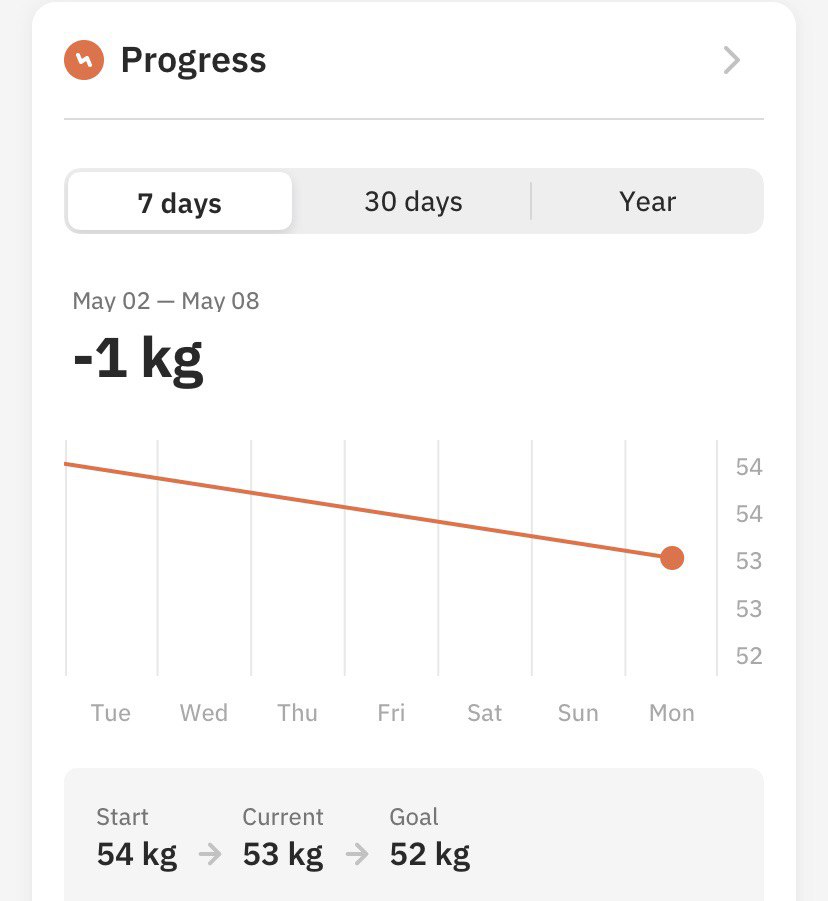Open Progress details via right chevron
Viewport: 828px width, 901px height.
(x=731, y=60)
